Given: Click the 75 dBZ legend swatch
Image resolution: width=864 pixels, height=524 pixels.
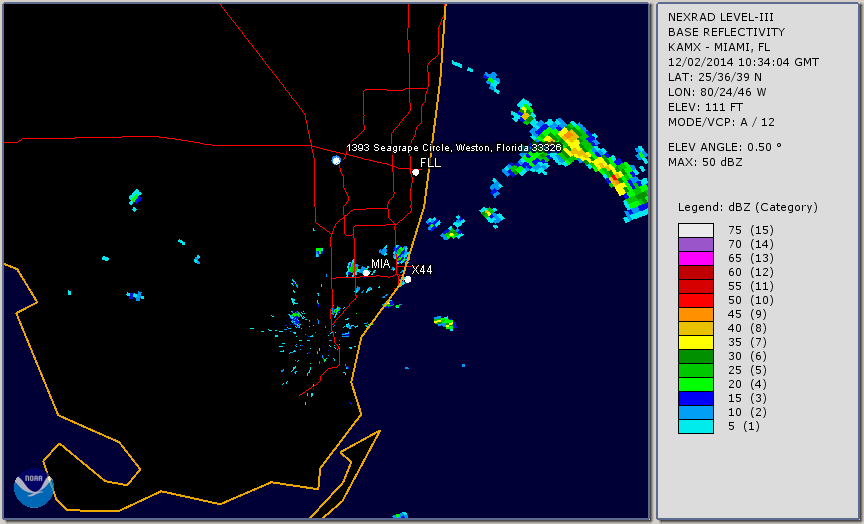Looking at the screenshot, I should [x=696, y=230].
